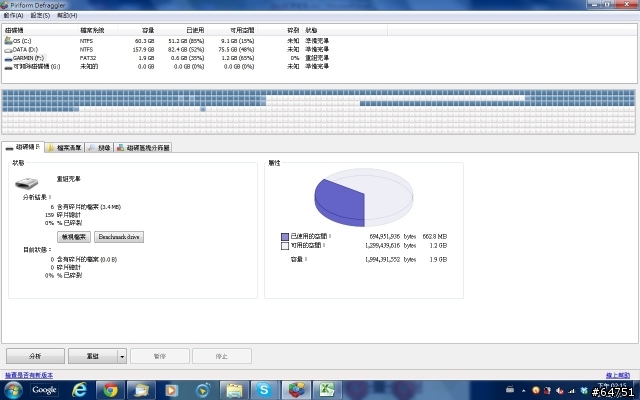Click the used space purple color swatch

285,237
